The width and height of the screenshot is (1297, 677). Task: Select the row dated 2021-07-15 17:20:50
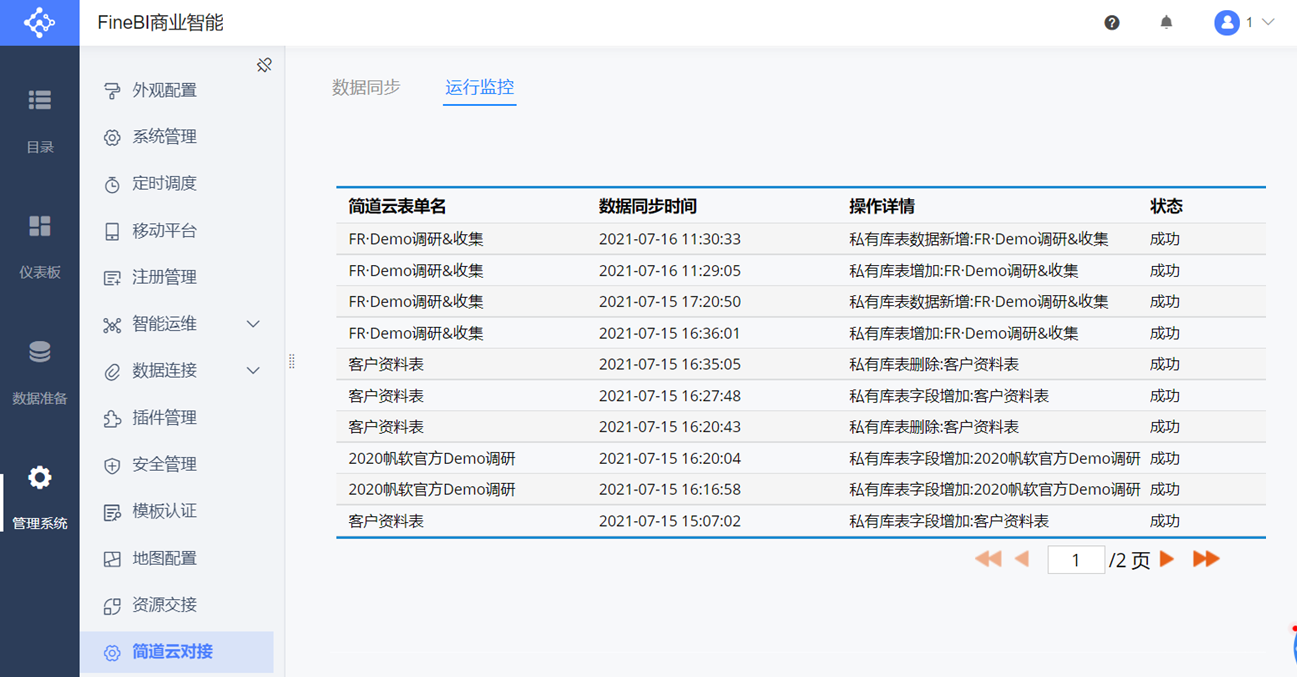click(x=801, y=301)
